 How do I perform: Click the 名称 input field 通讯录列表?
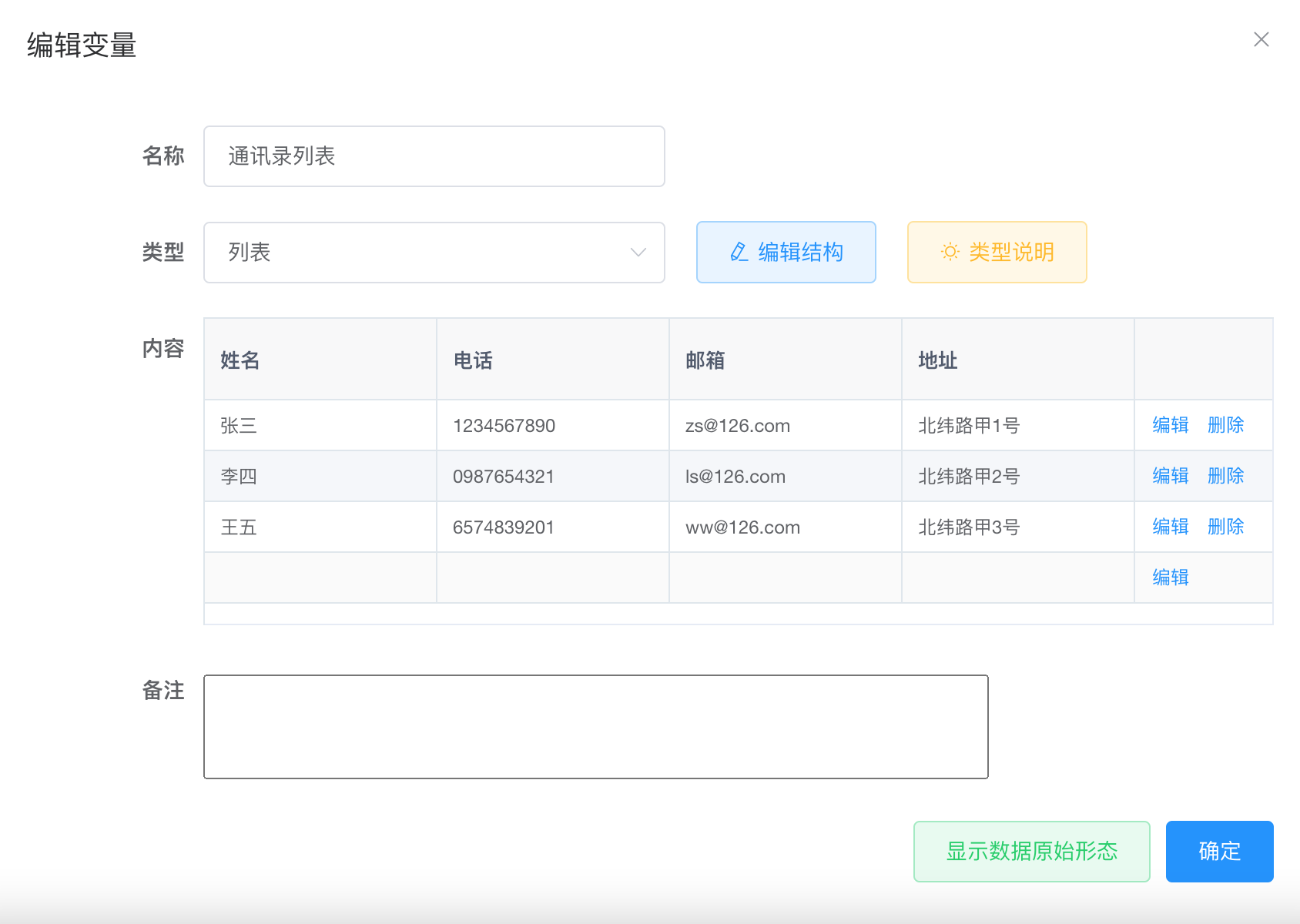pyautogui.click(x=434, y=156)
